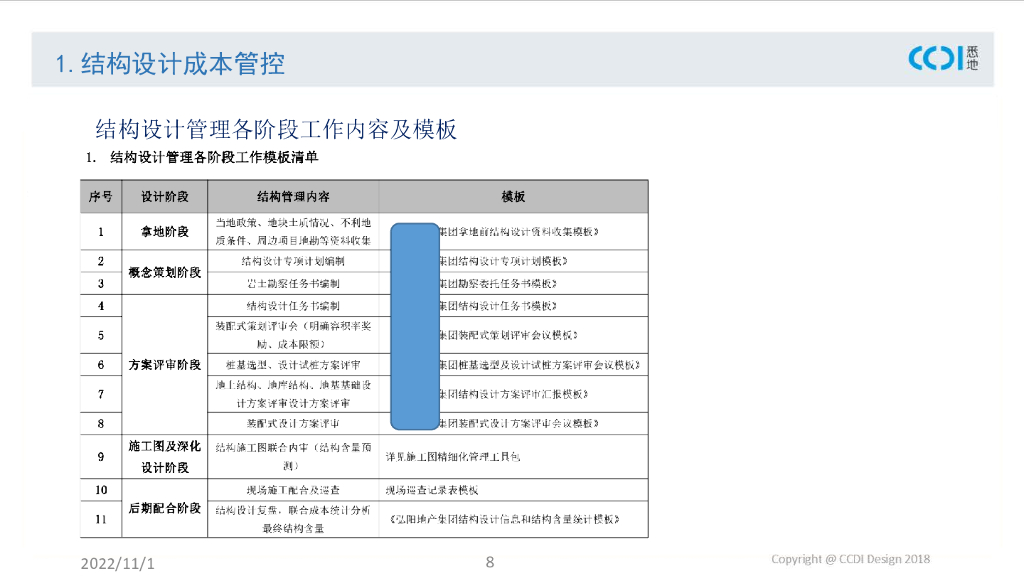Click sequence number 5 in the 序号 column
This screenshot has height=576, width=1024.
point(101,336)
